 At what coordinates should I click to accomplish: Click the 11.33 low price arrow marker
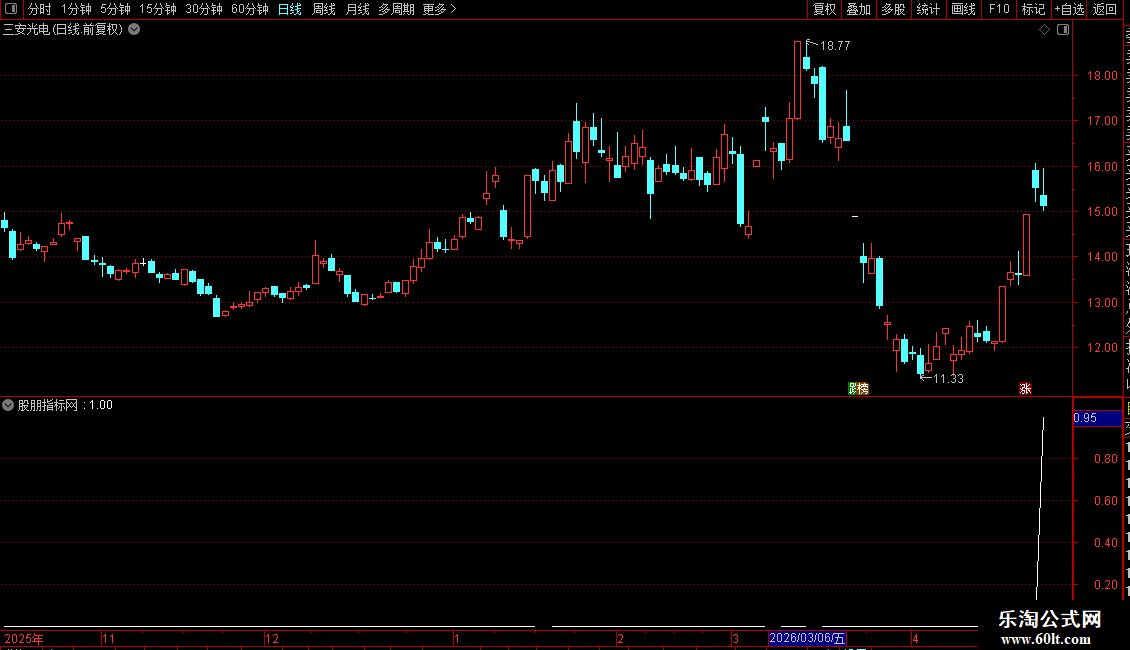coord(942,378)
